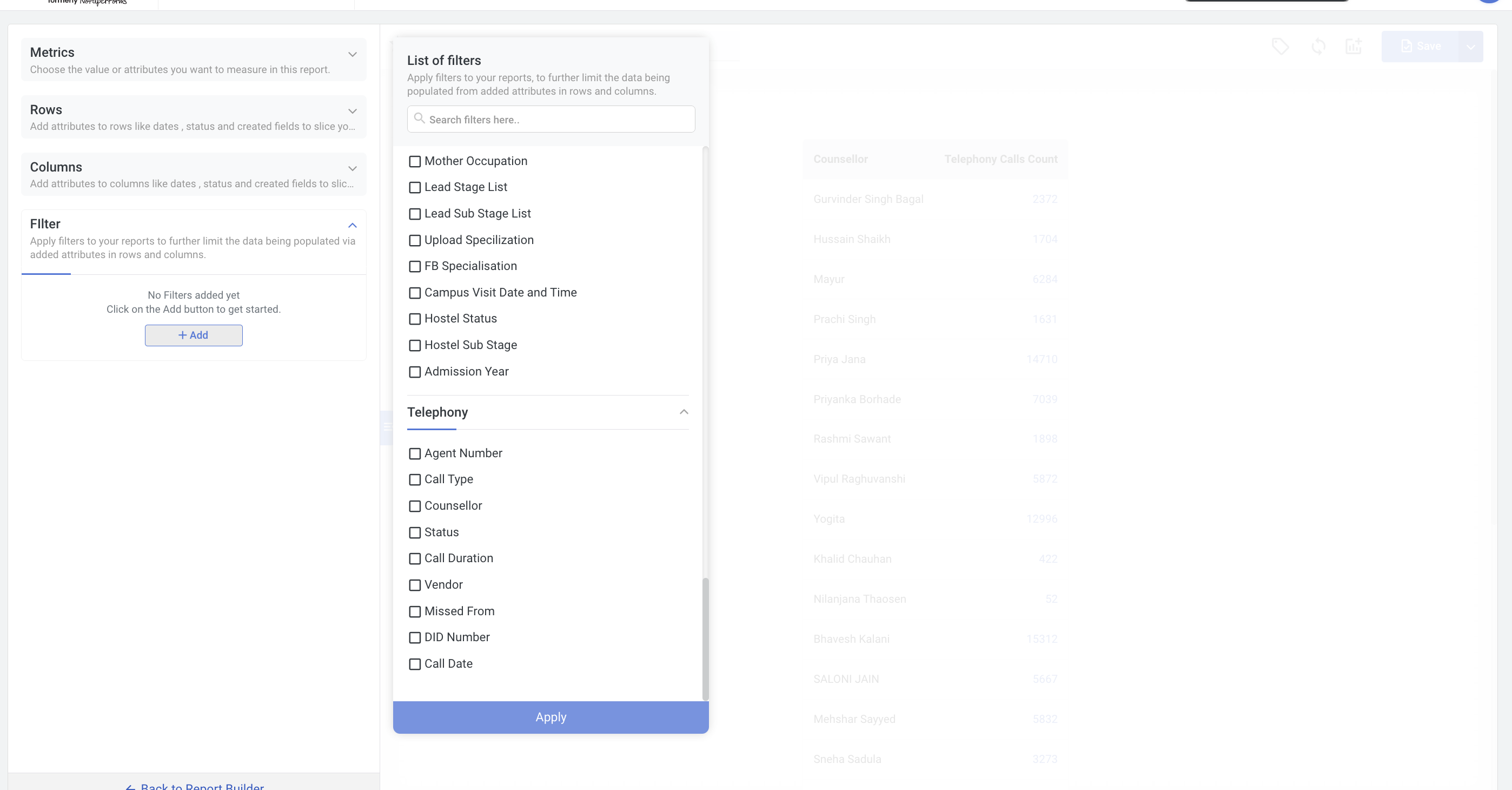Check the Call Type filter

point(415,480)
